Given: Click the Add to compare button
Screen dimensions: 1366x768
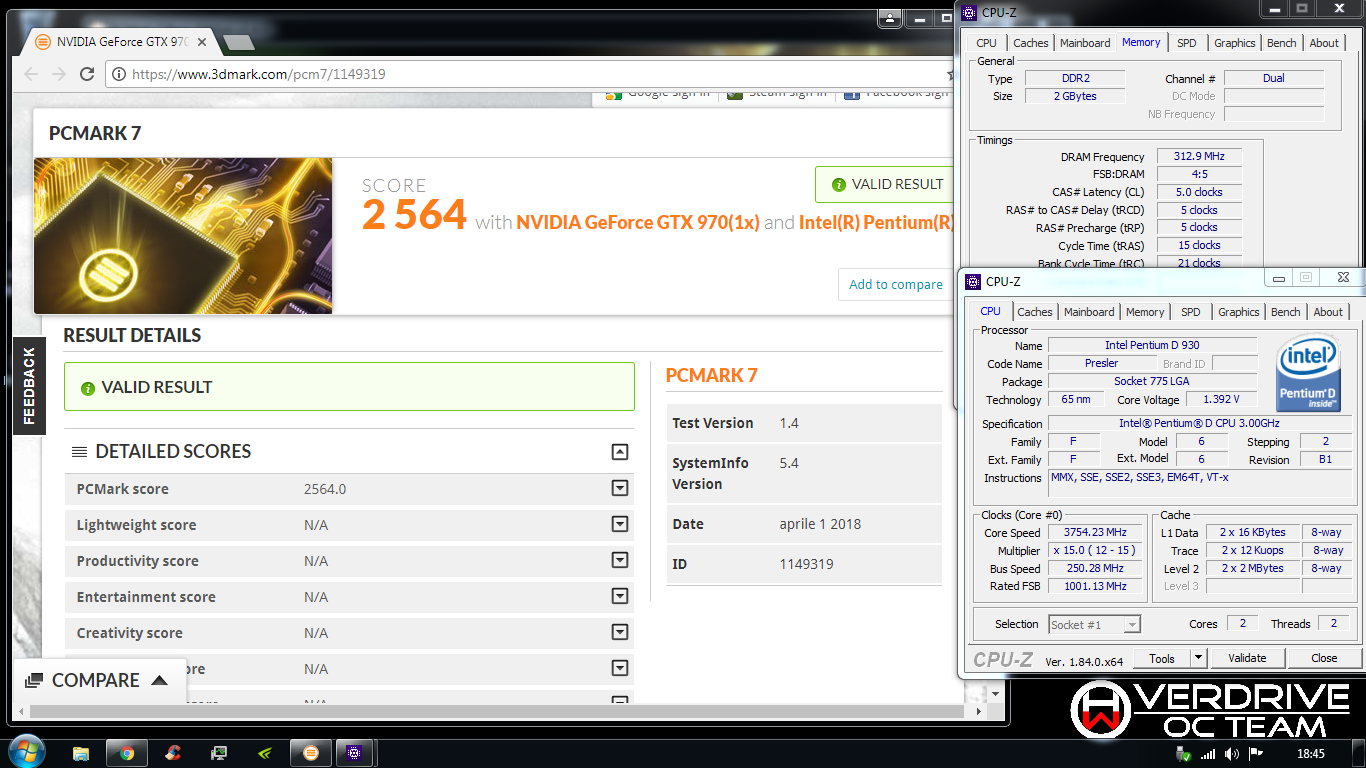Looking at the screenshot, I should pos(895,285).
